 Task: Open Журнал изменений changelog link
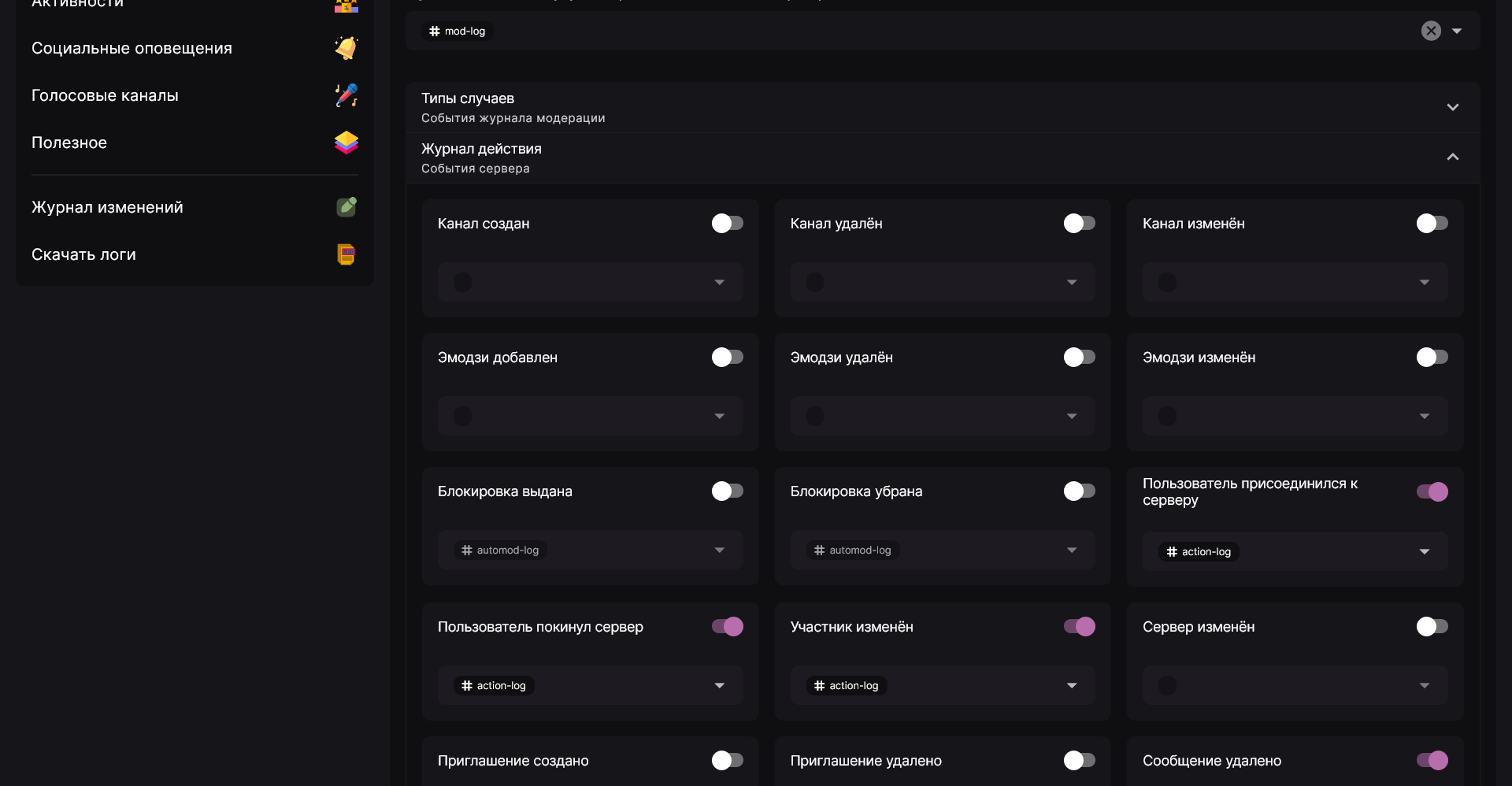pos(107,207)
